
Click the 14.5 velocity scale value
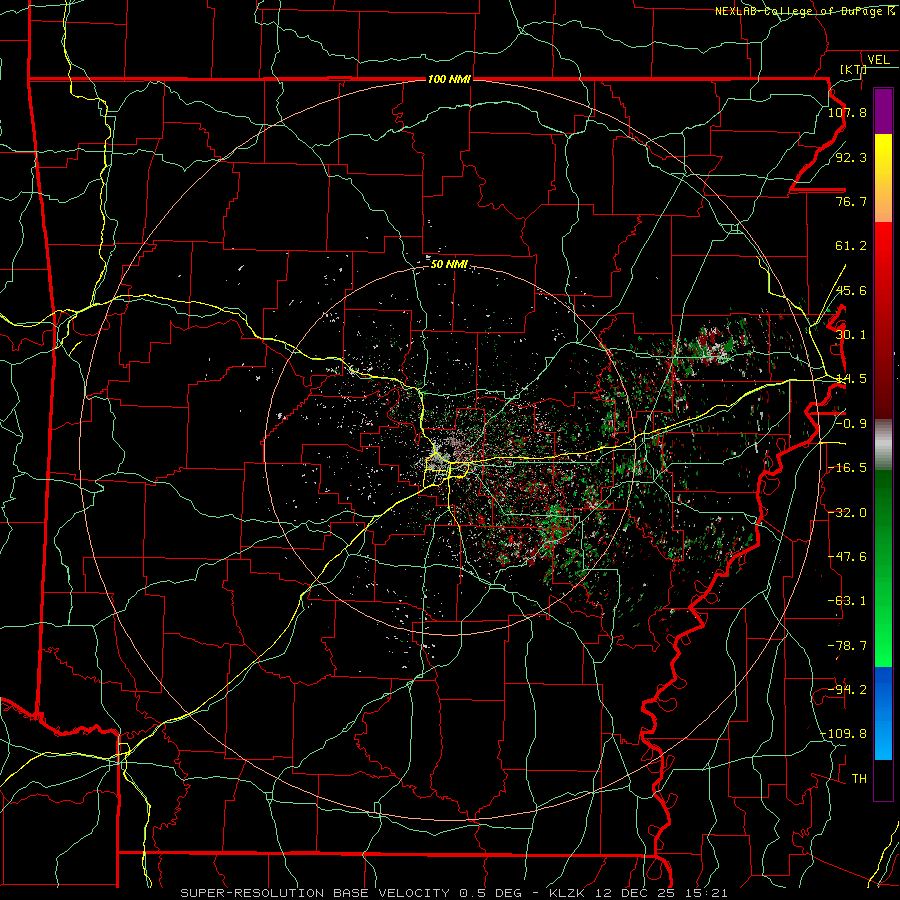(x=851, y=379)
